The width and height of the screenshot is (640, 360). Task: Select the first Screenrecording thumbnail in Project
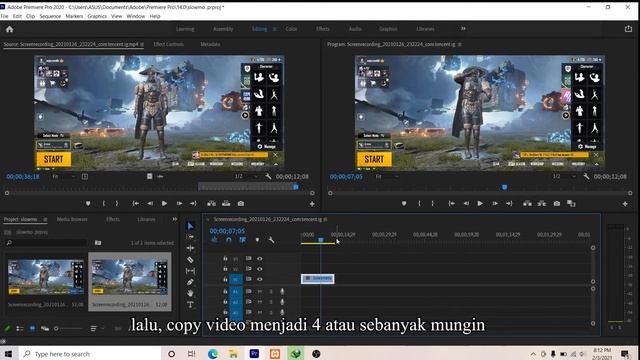(46, 277)
